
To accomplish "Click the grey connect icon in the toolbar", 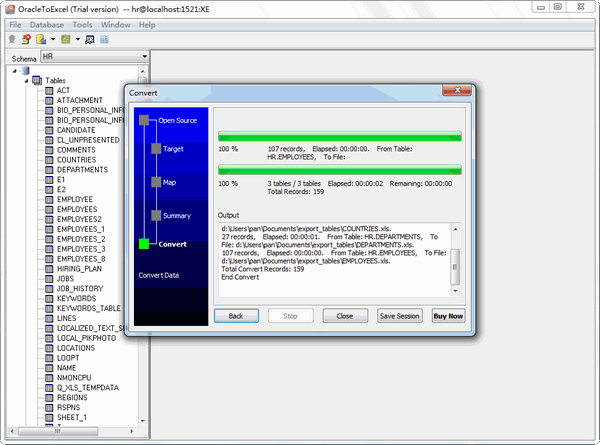I will coord(12,40).
